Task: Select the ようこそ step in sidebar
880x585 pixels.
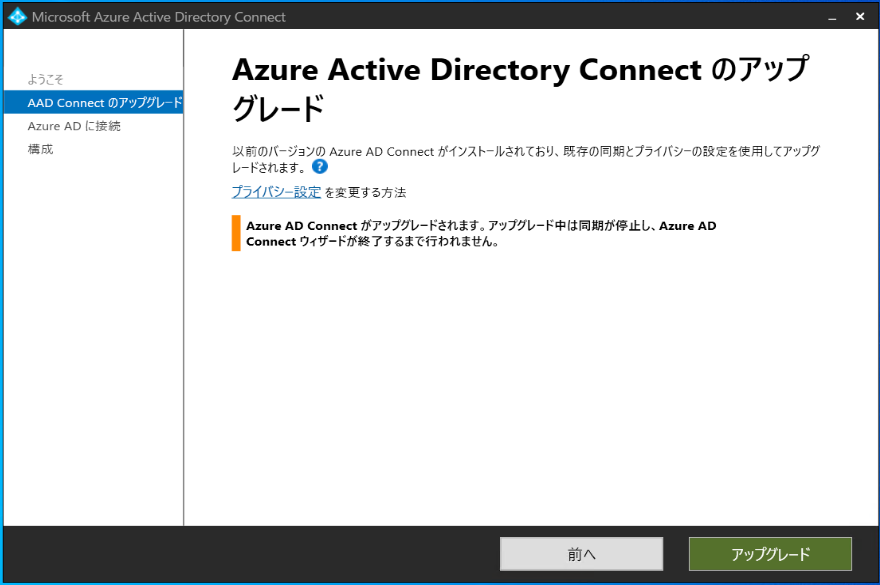Action: pos(46,79)
